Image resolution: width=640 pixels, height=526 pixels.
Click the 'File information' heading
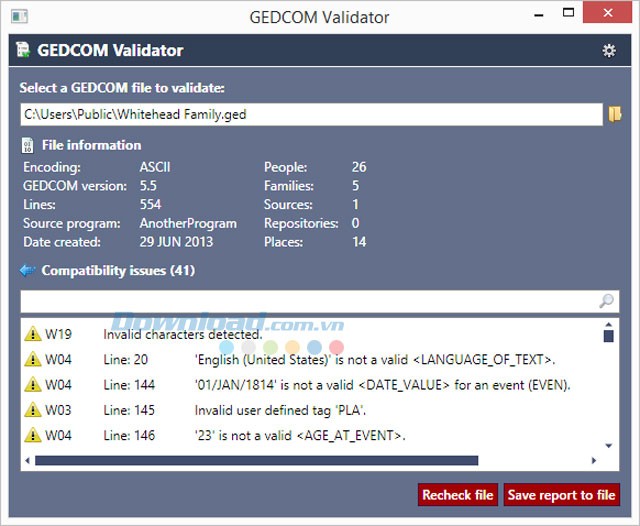[x=91, y=145]
